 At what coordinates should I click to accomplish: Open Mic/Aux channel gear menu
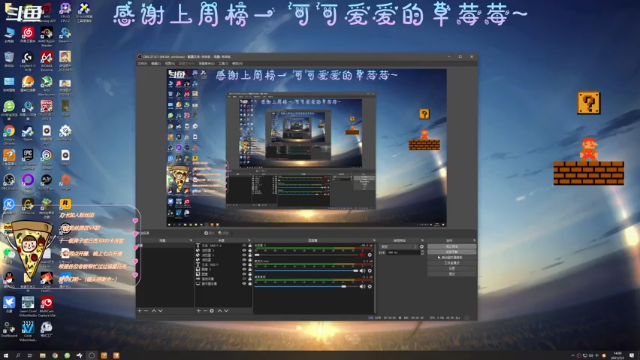coord(370,271)
